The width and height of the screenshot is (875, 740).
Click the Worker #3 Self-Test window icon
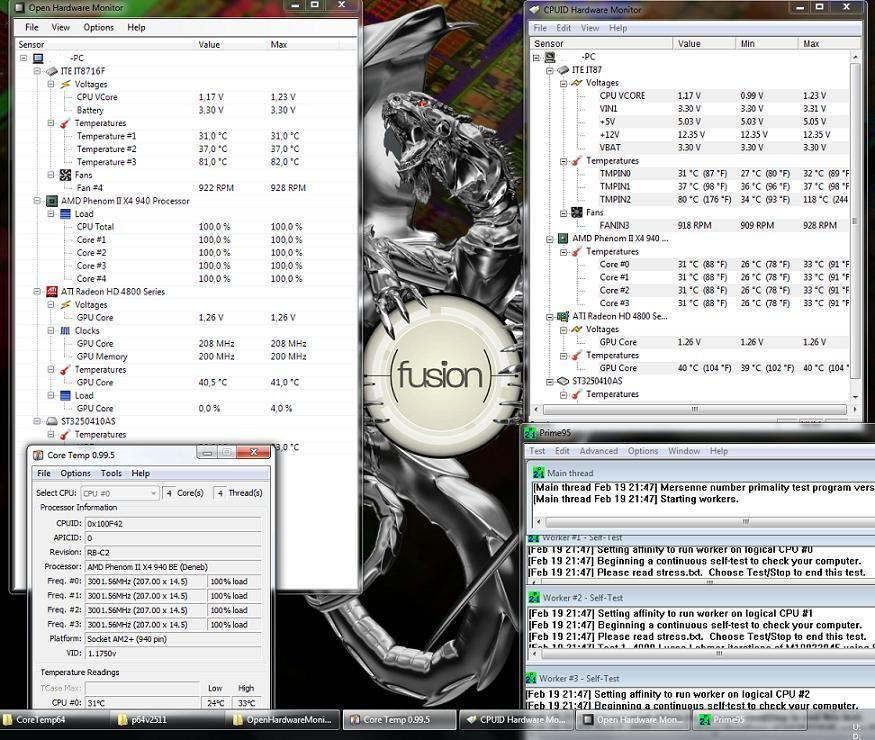[x=531, y=679]
